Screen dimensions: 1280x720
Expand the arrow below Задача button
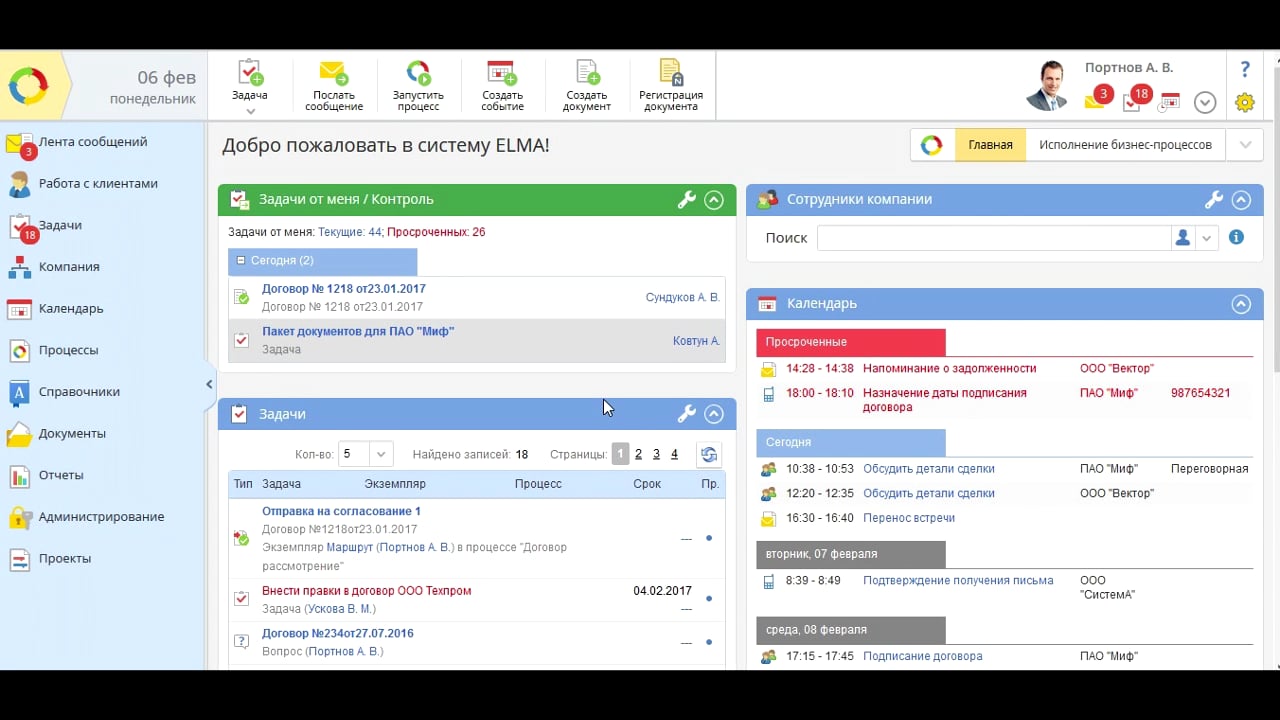tap(250, 111)
